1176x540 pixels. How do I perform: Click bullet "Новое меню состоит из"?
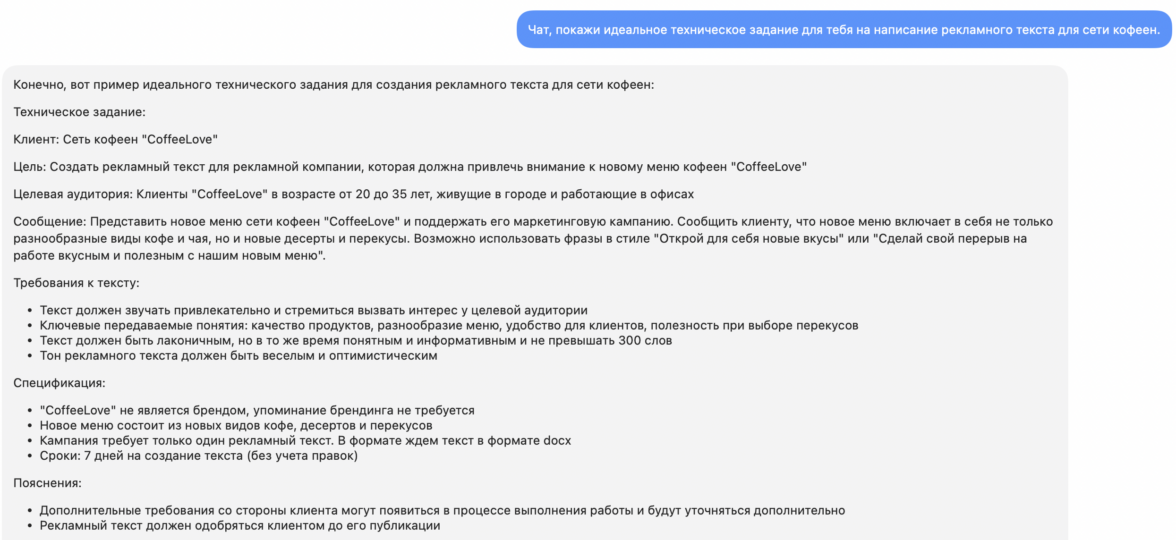[236, 425]
